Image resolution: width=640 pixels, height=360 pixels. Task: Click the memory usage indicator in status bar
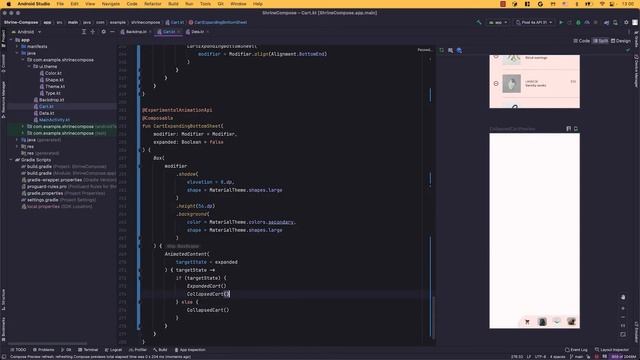623,357
